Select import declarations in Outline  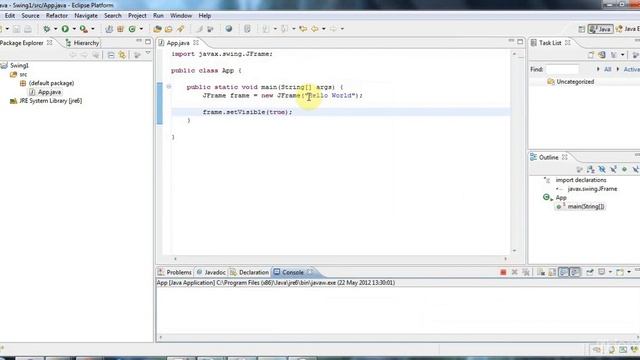[581, 180]
